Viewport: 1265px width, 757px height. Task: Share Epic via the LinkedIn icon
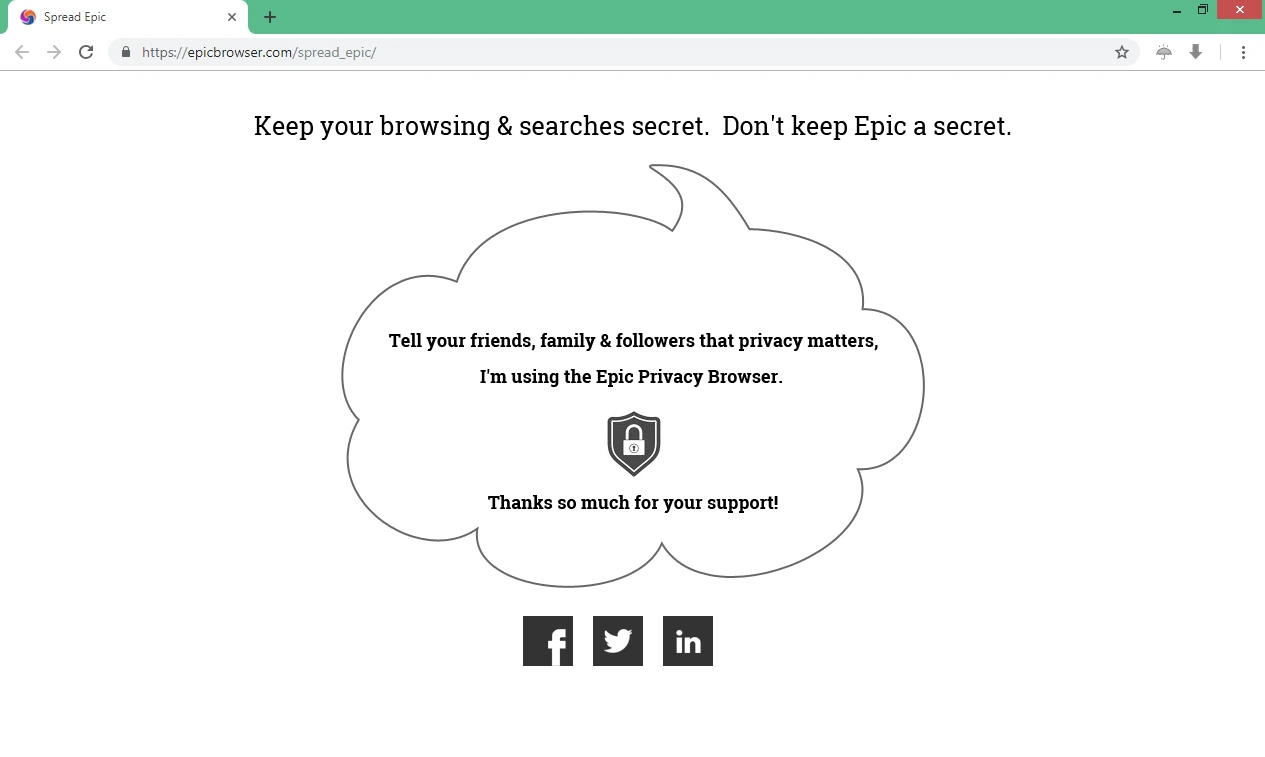coord(688,641)
